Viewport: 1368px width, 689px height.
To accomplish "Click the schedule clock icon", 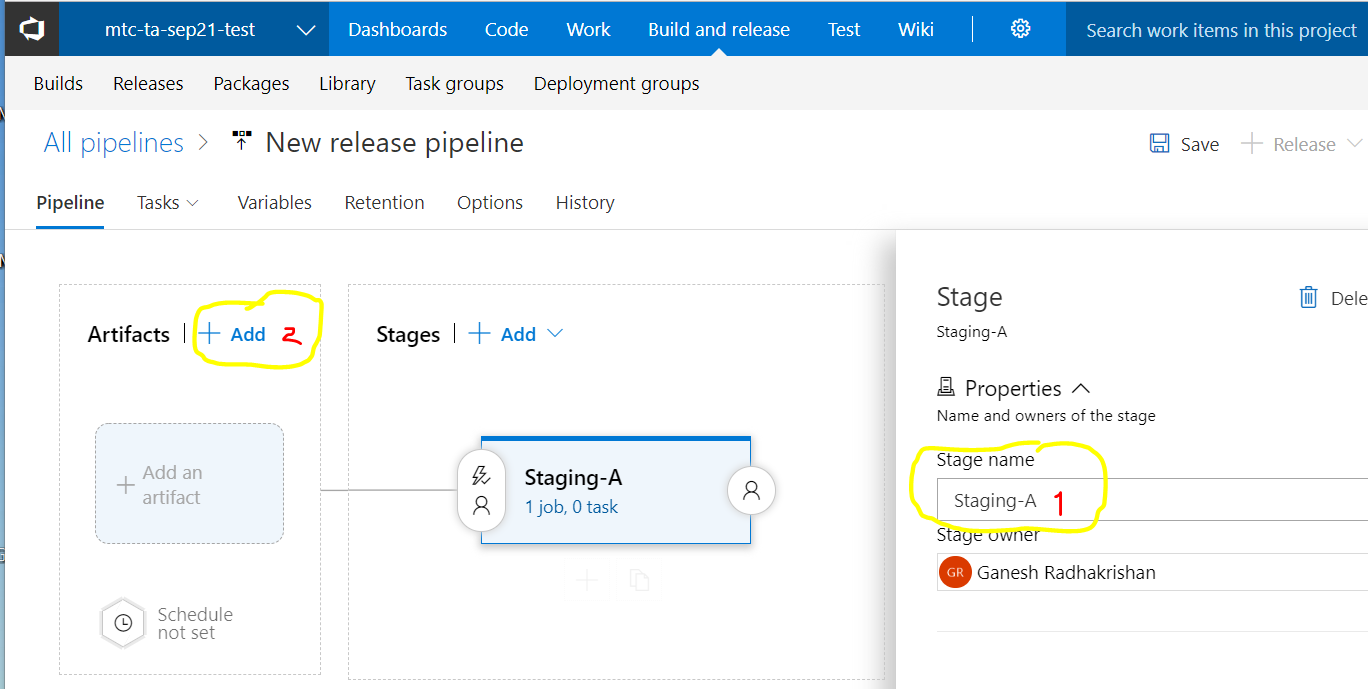I will coord(123,623).
